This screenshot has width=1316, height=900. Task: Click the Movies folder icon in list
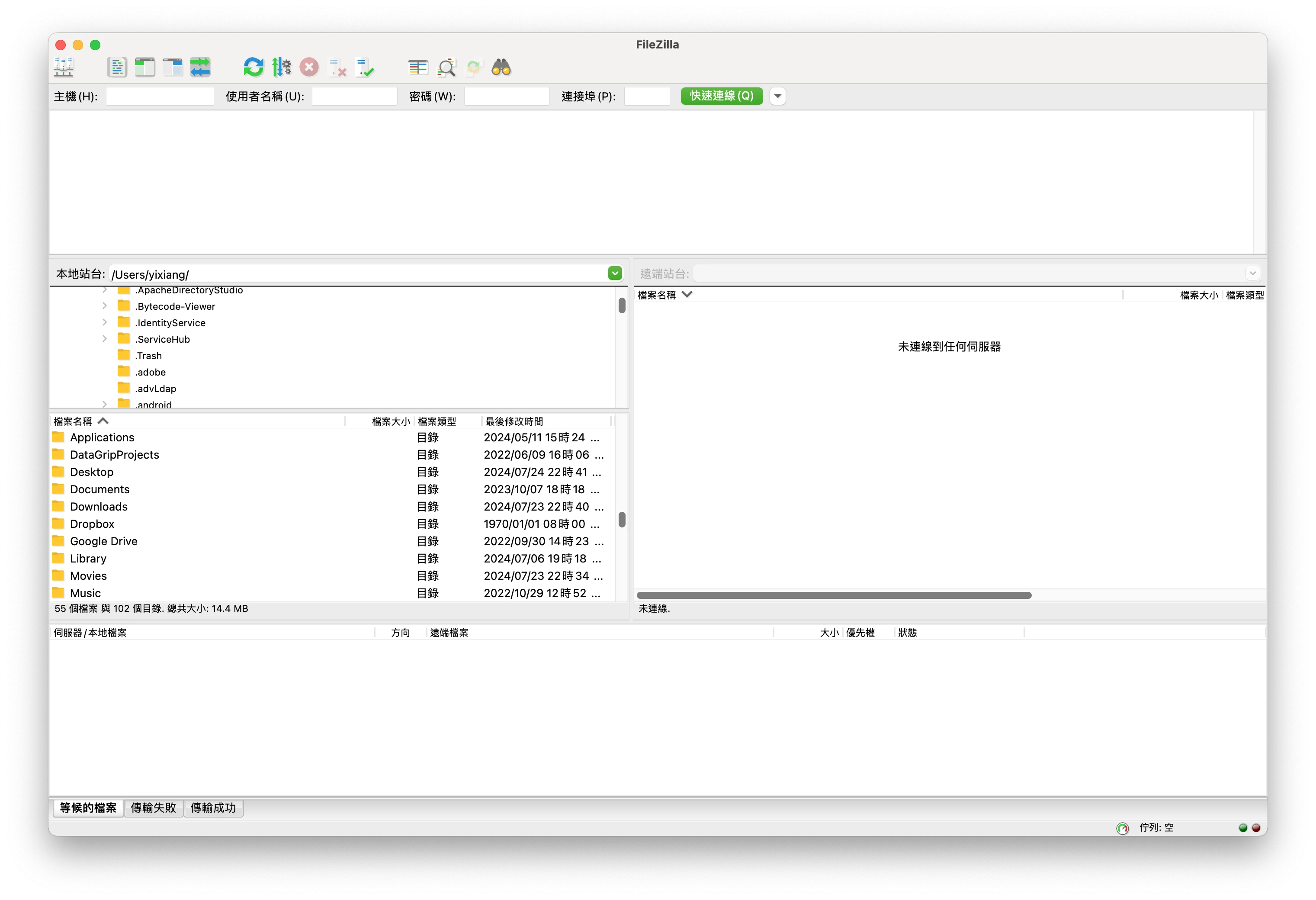coord(58,575)
